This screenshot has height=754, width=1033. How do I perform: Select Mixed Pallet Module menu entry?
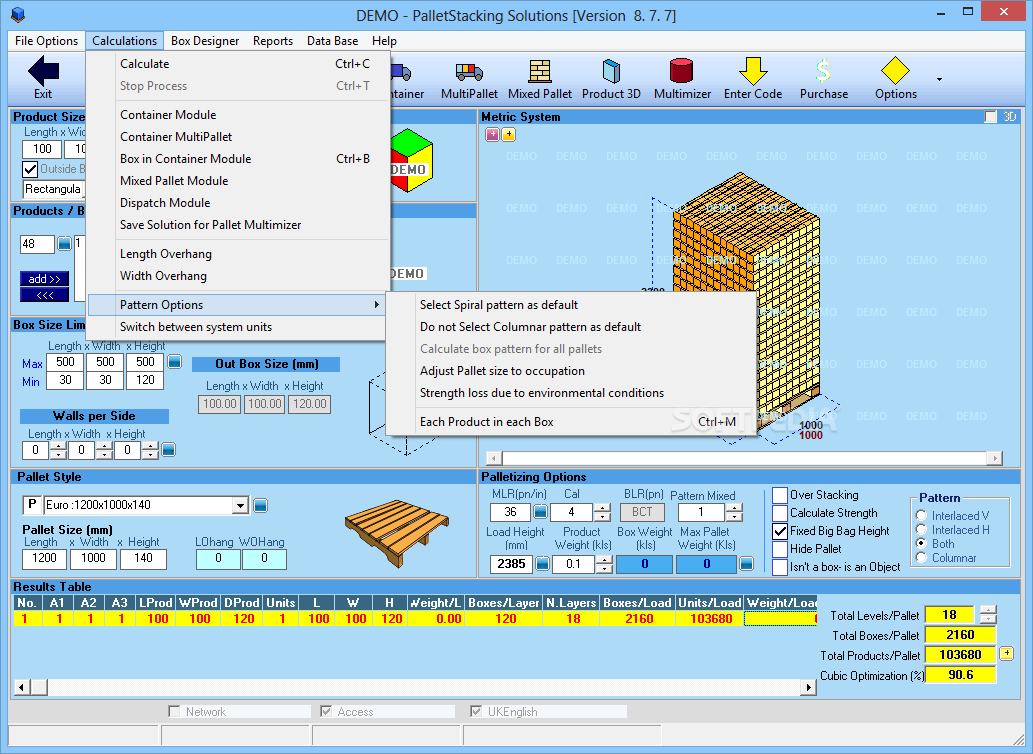(236, 180)
